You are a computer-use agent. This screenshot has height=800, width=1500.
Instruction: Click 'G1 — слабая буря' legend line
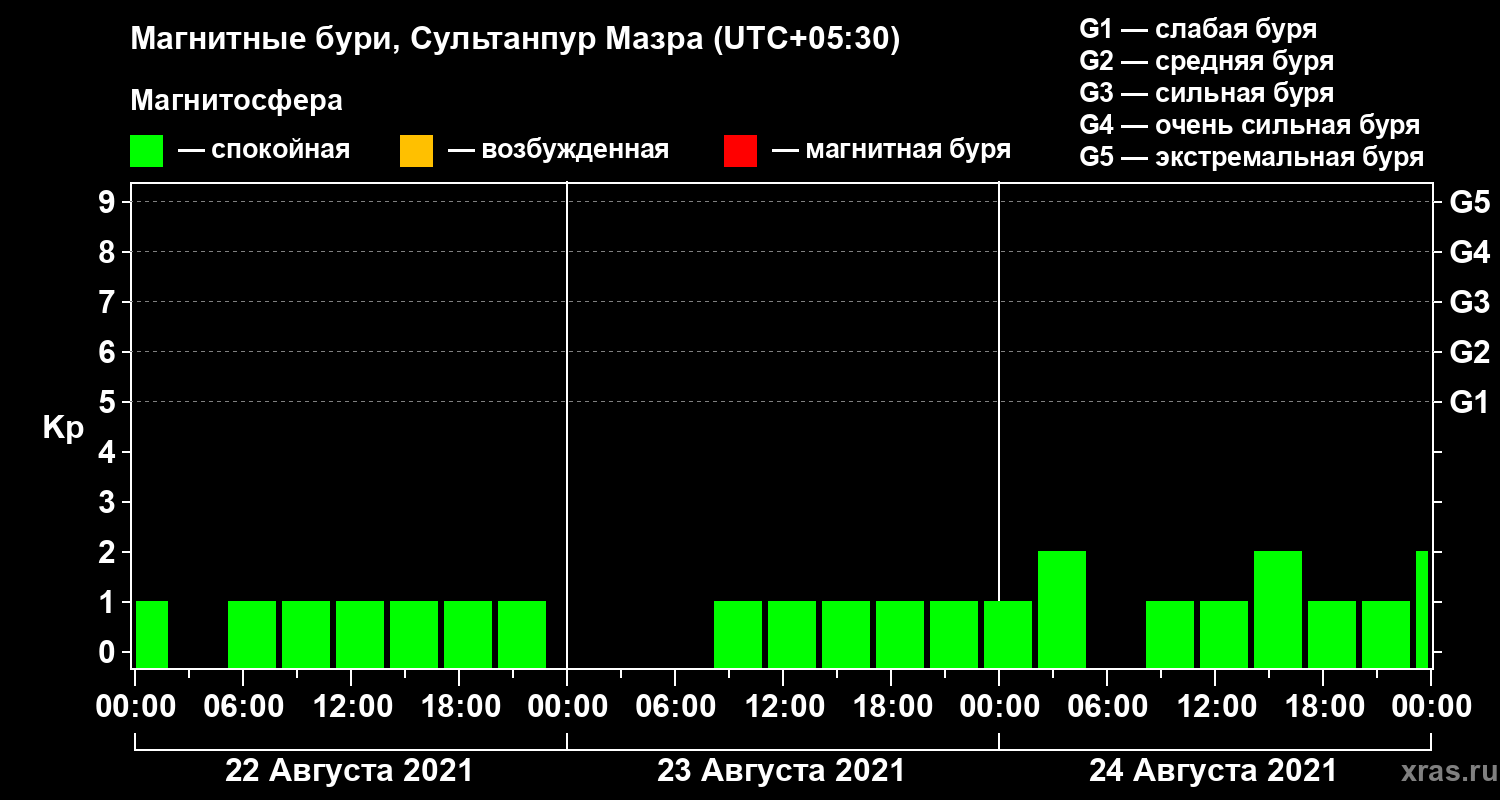[x=1198, y=28]
